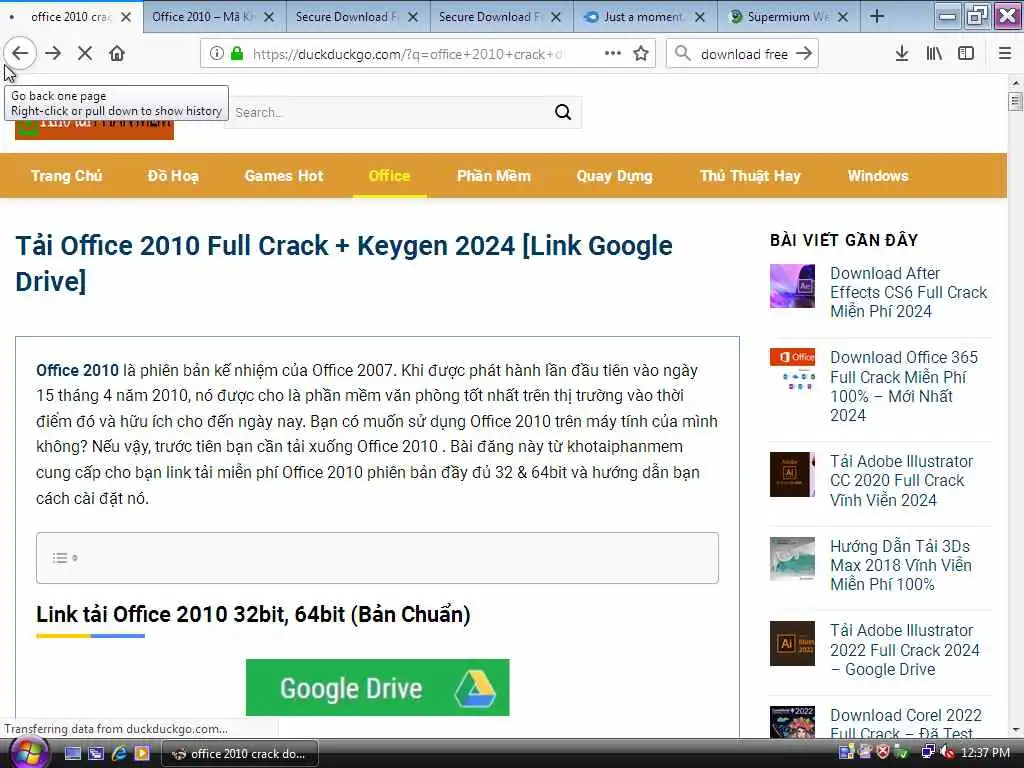Click the 12:37 PM system clock
Viewport: 1024px width, 768px height.
pyautogui.click(x=985, y=753)
